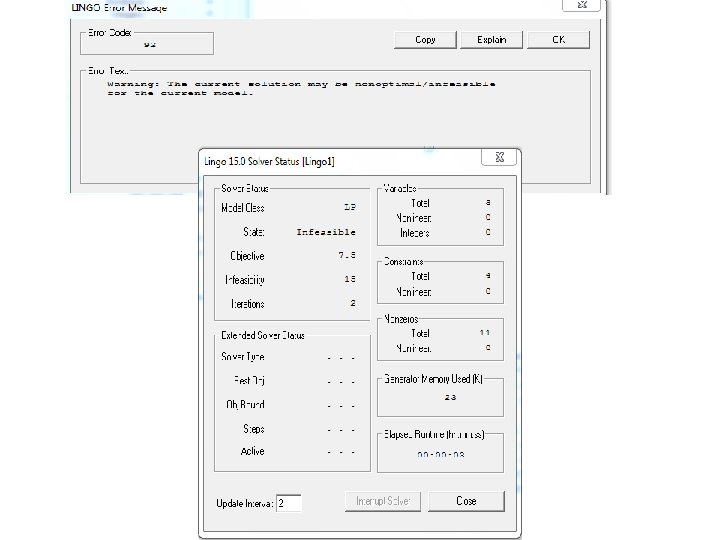Click the Infeasibility value

click(350, 279)
